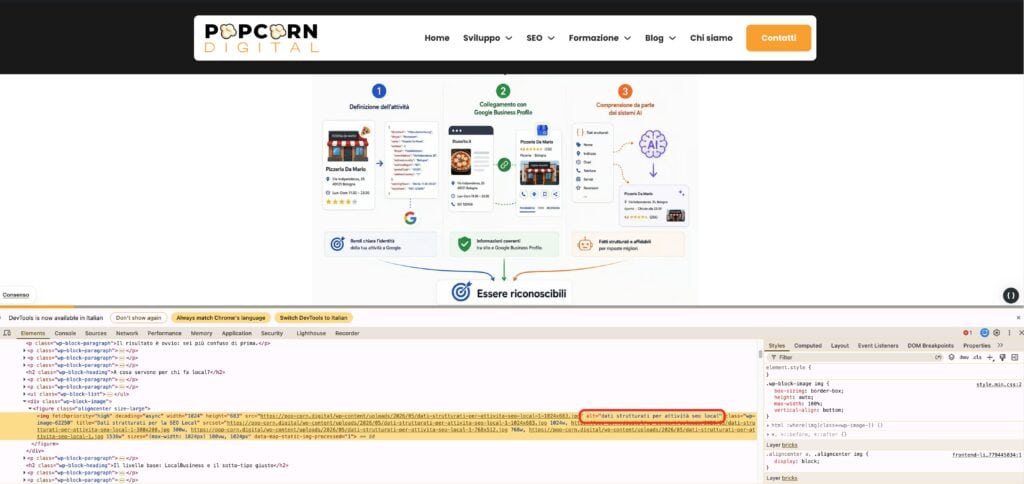Open the DevTools kebab menu
The width and height of the screenshot is (1024, 484).
(1009, 332)
